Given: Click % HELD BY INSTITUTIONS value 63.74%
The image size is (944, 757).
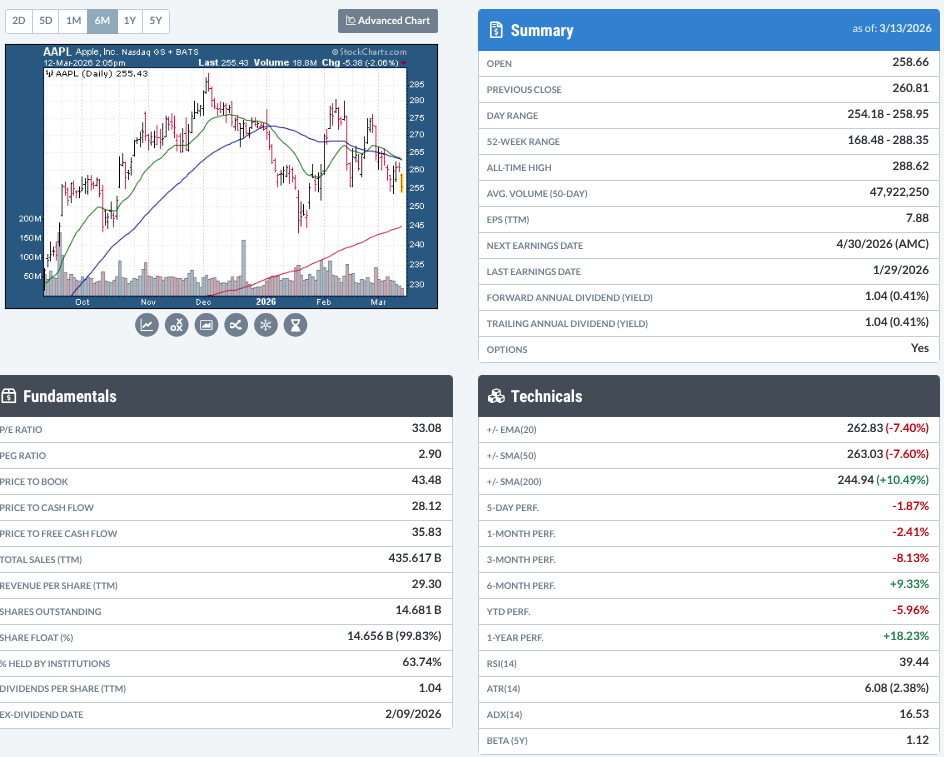Looking at the screenshot, I should [x=422, y=662].
